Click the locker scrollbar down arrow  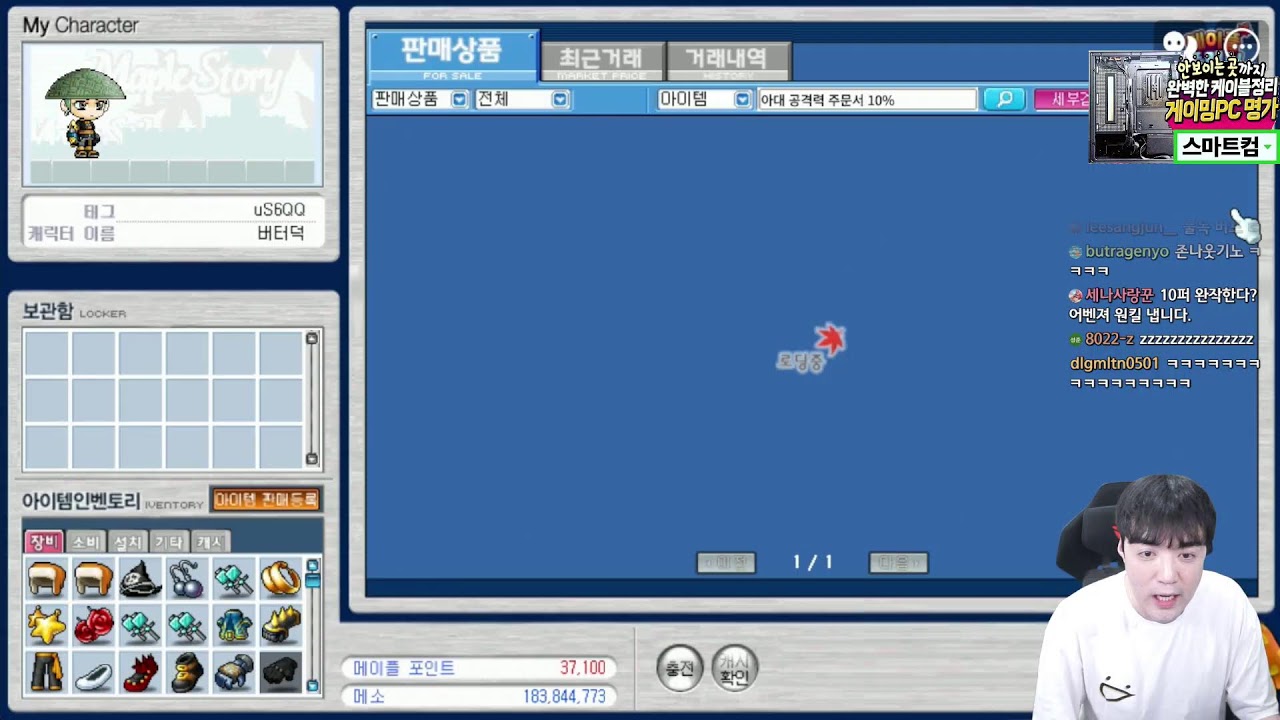[x=312, y=459]
